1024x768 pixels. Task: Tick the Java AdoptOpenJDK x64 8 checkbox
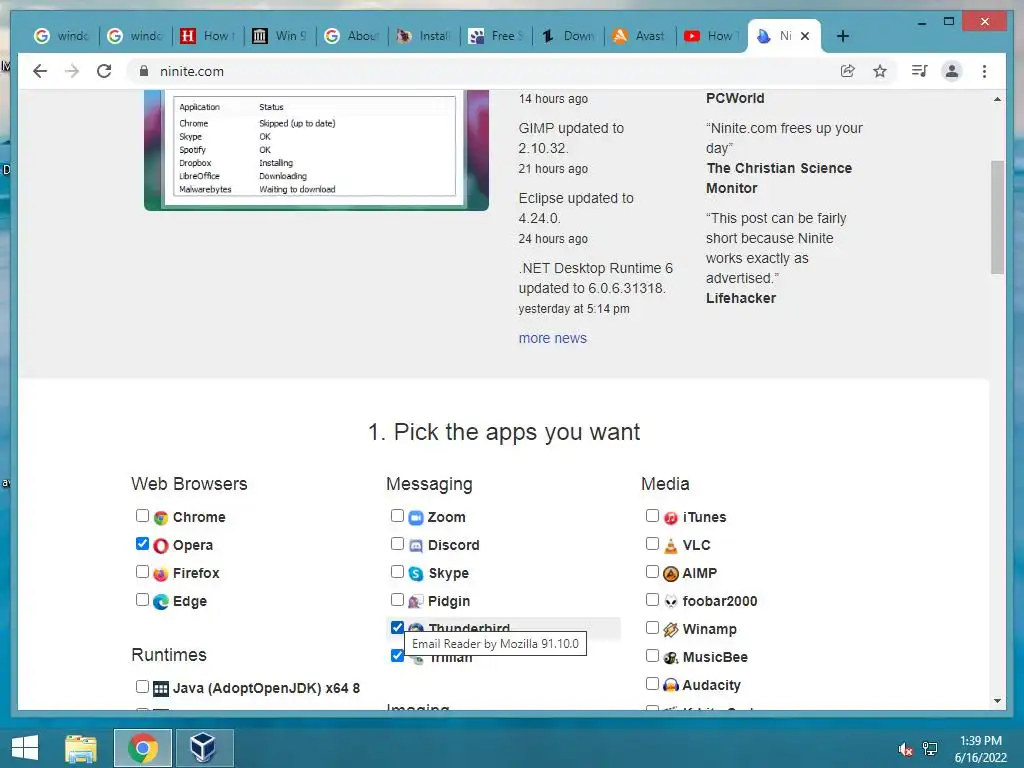pos(142,686)
